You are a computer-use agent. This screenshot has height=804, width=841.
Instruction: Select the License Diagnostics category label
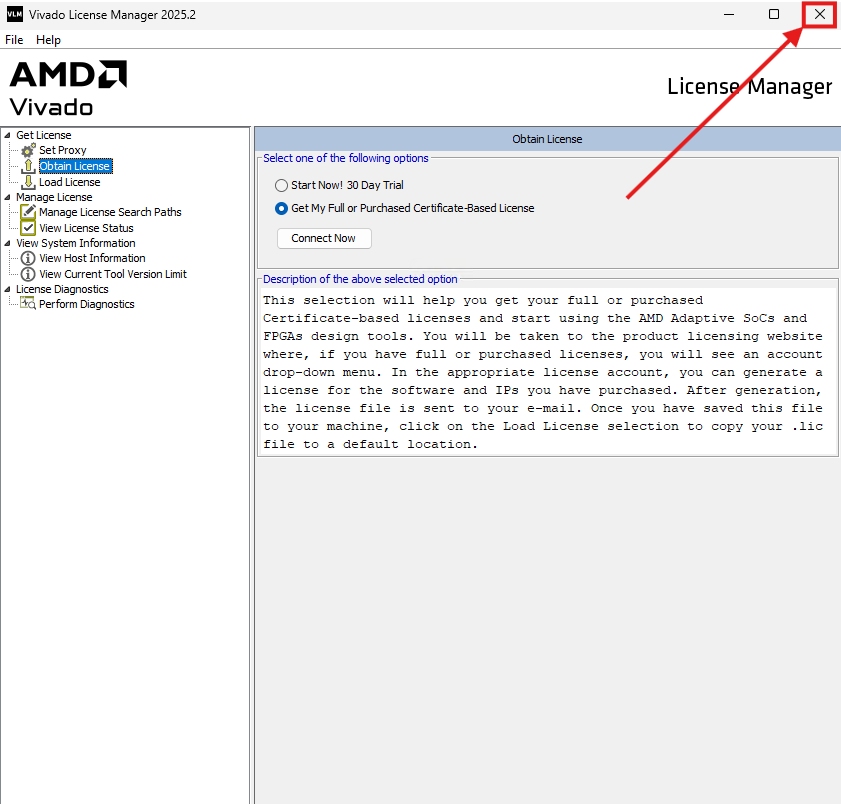(x=62, y=289)
